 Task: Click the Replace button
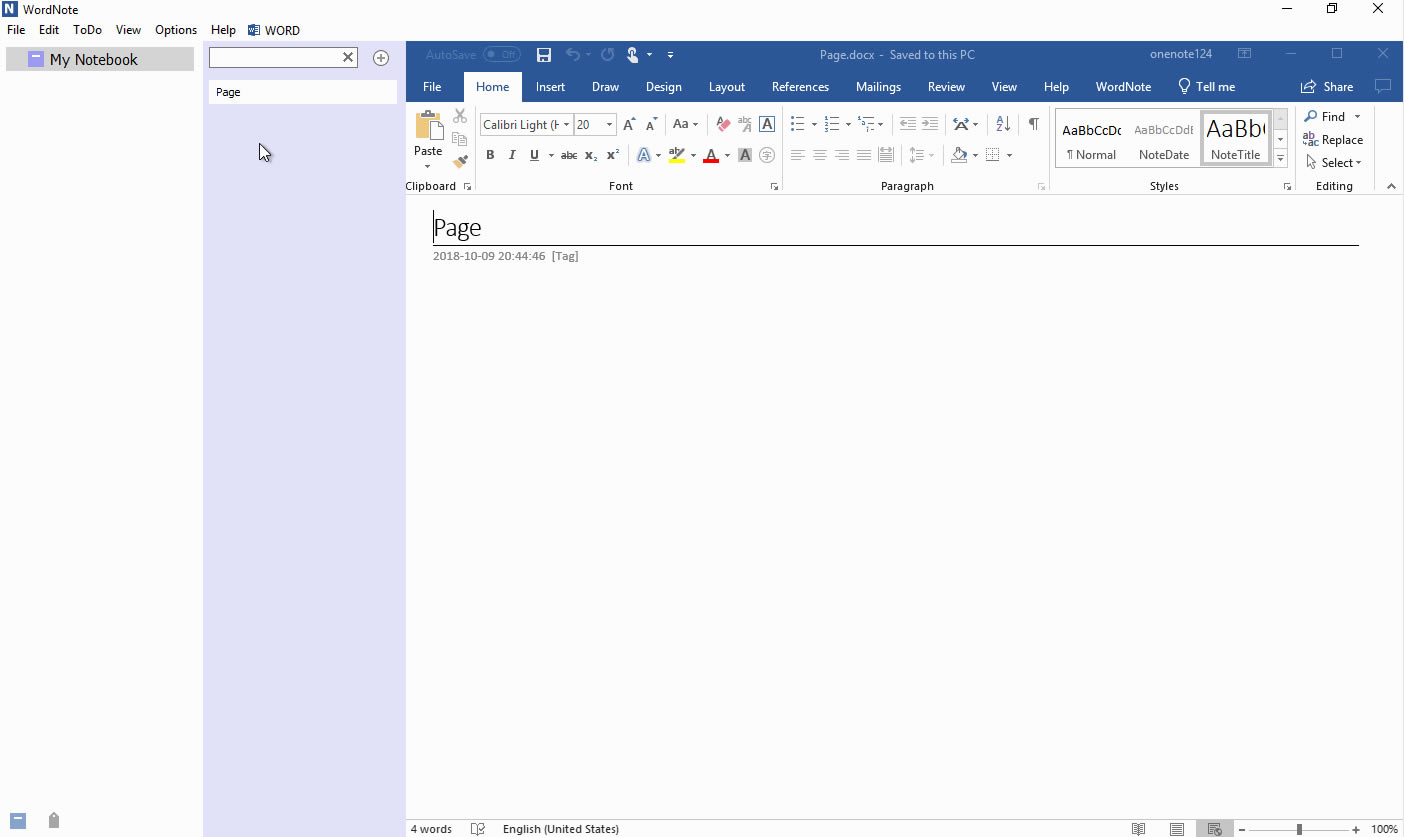[1333, 140]
